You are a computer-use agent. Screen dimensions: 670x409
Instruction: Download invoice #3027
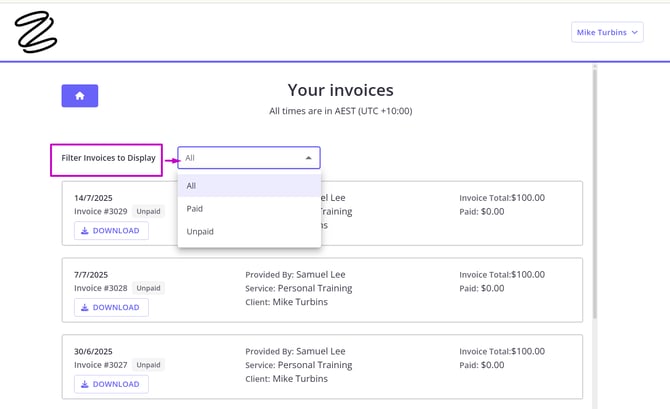(x=111, y=384)
